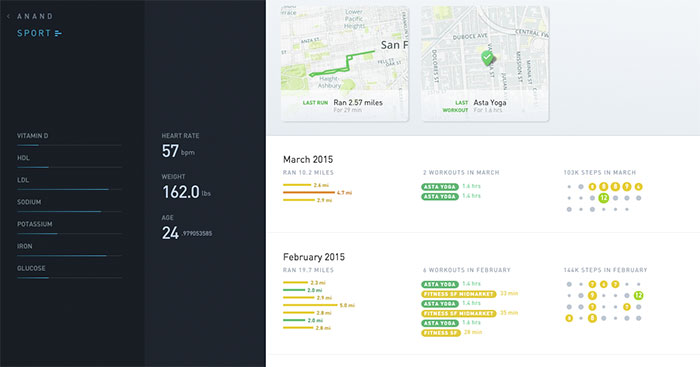700x367 pixels.
Task: Open the Asta Yoga last workout map card
Action: point(485,63)
